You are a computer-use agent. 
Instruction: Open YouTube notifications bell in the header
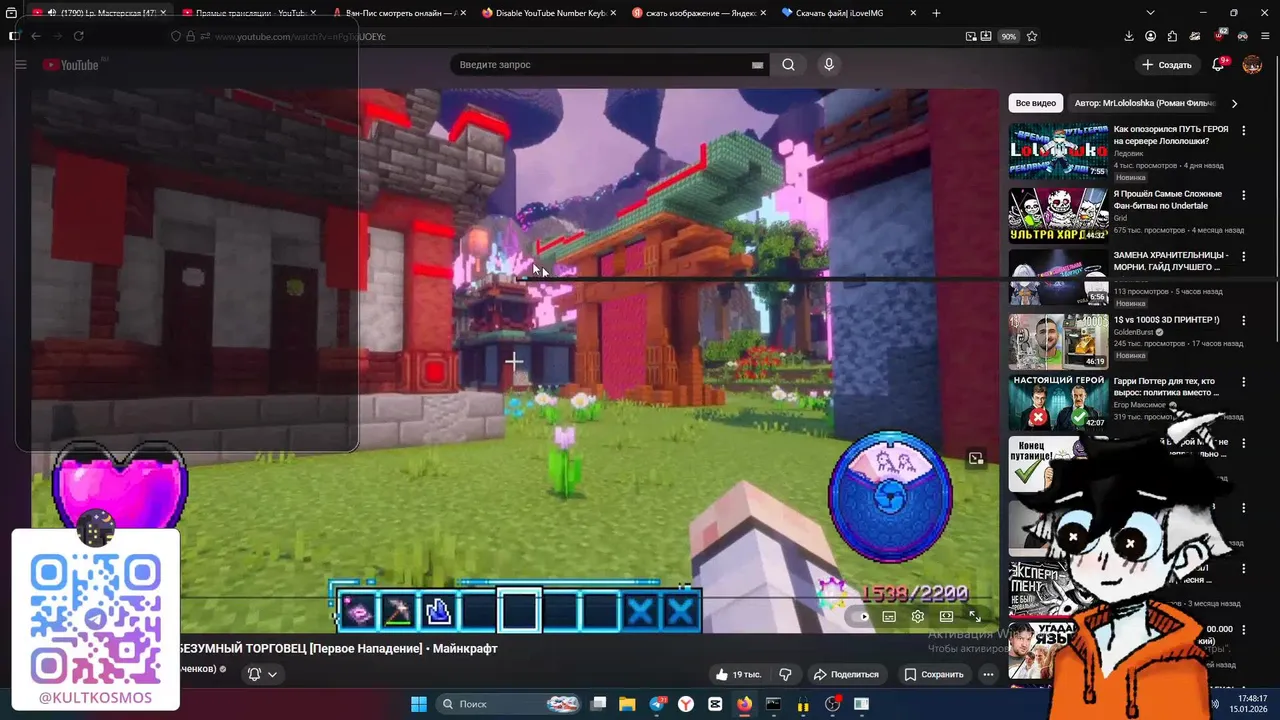[1218, 64]
